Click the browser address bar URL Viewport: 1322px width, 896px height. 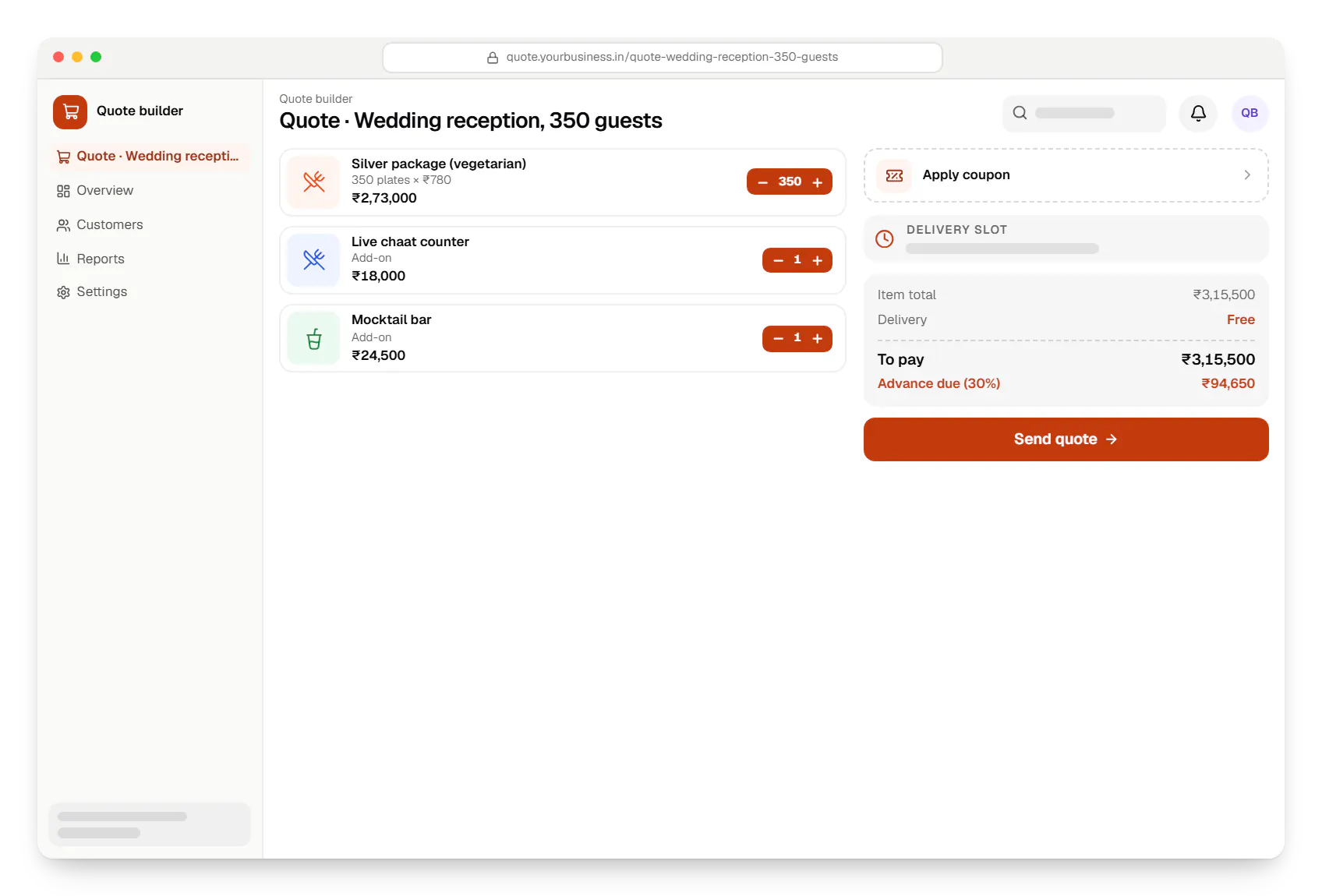click(x=662, y=58)
